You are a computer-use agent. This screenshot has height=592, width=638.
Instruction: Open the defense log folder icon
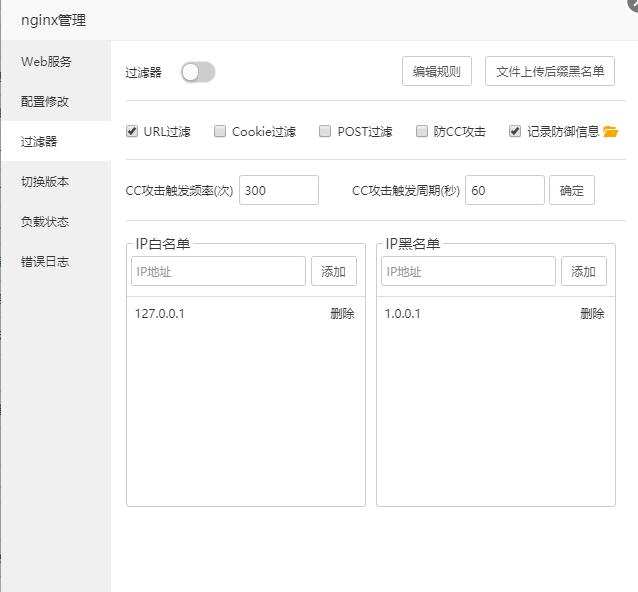[x=610, y=131]
